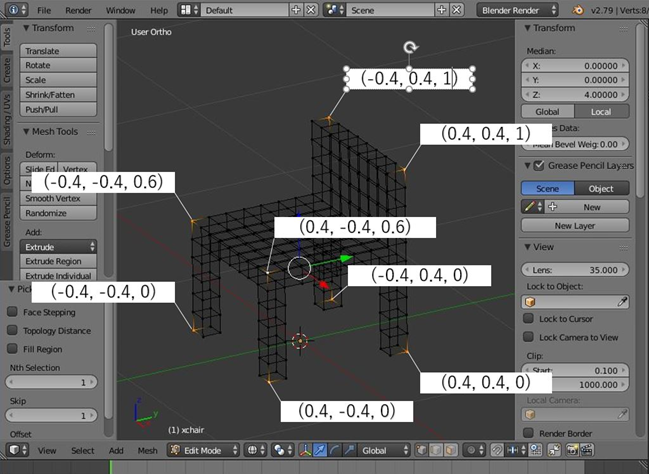Delete the Default screen layout with X icon

coord(311,10)
